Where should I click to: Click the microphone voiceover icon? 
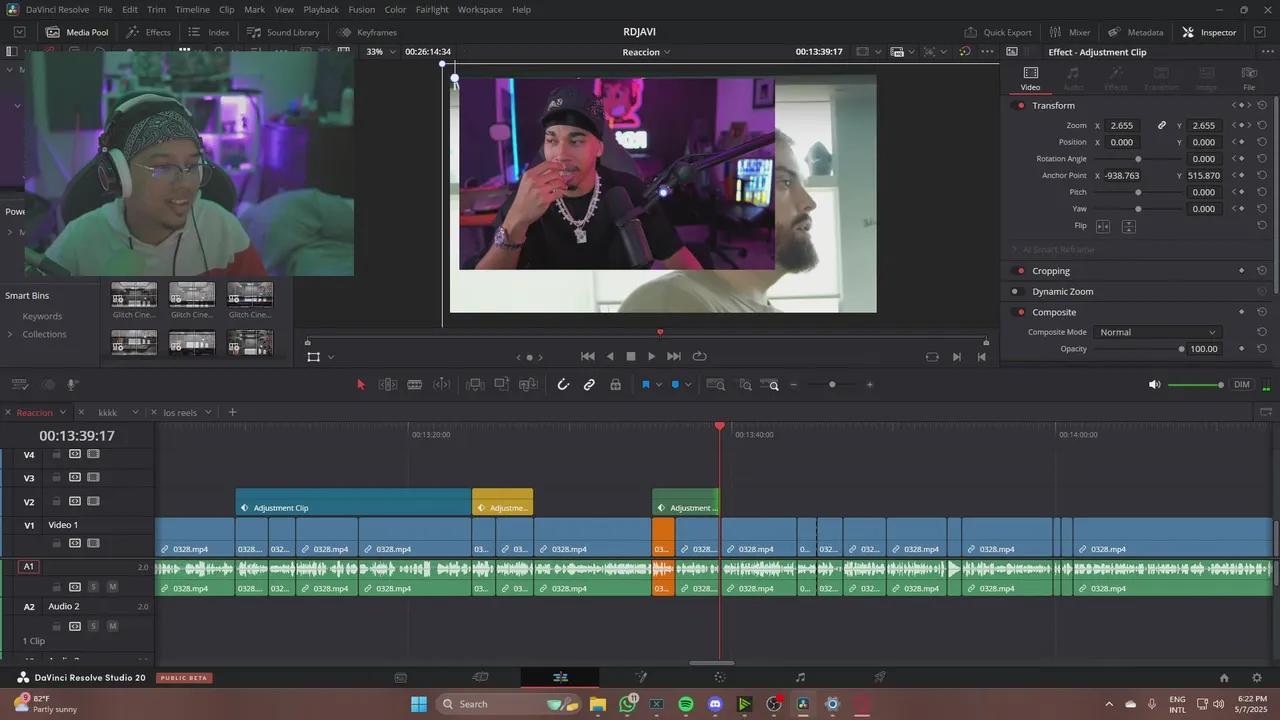(x=72, y=385)
